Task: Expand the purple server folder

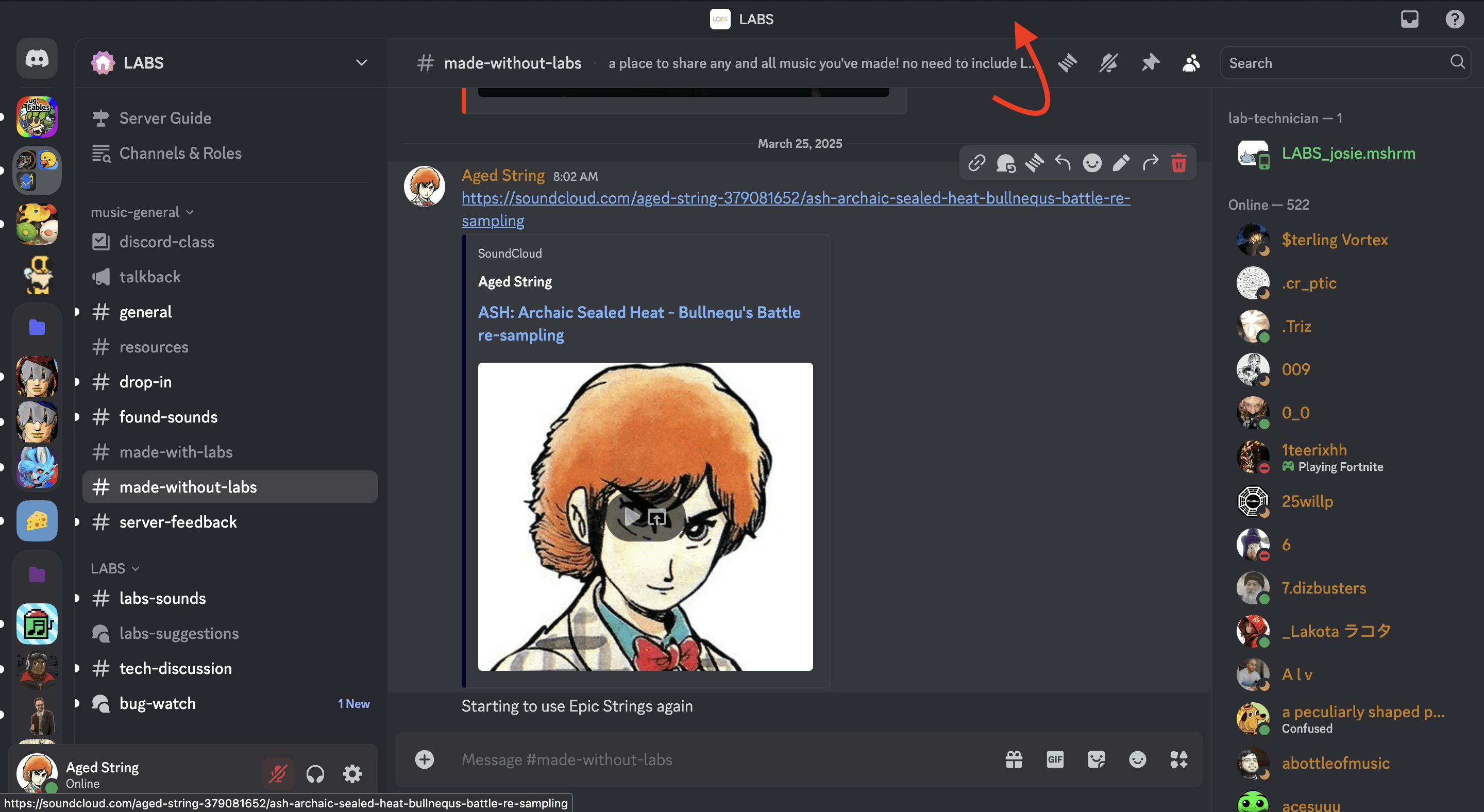Action: 37,574
